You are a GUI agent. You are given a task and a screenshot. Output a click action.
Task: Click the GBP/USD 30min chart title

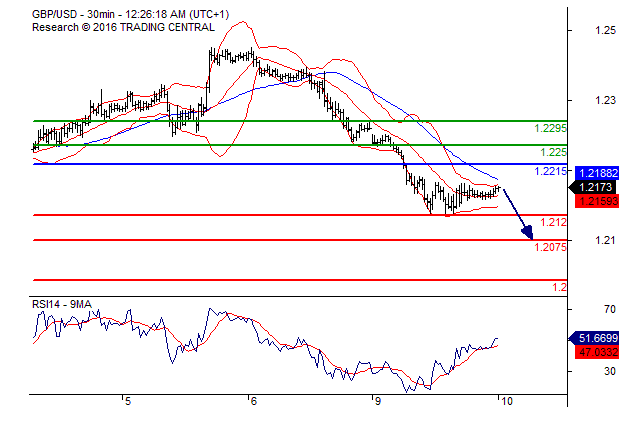tap(130, 14)
